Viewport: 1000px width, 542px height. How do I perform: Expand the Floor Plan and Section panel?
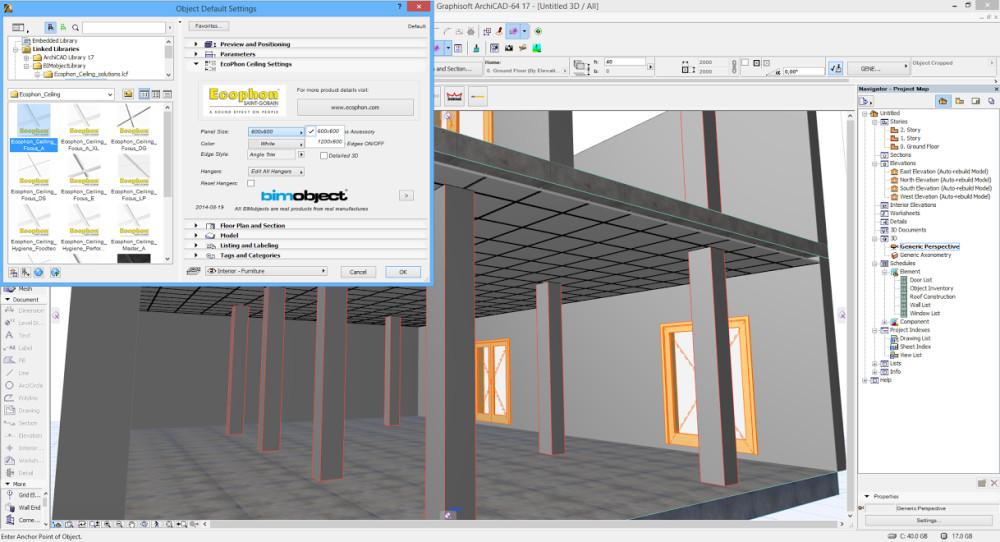pos(196,226)
